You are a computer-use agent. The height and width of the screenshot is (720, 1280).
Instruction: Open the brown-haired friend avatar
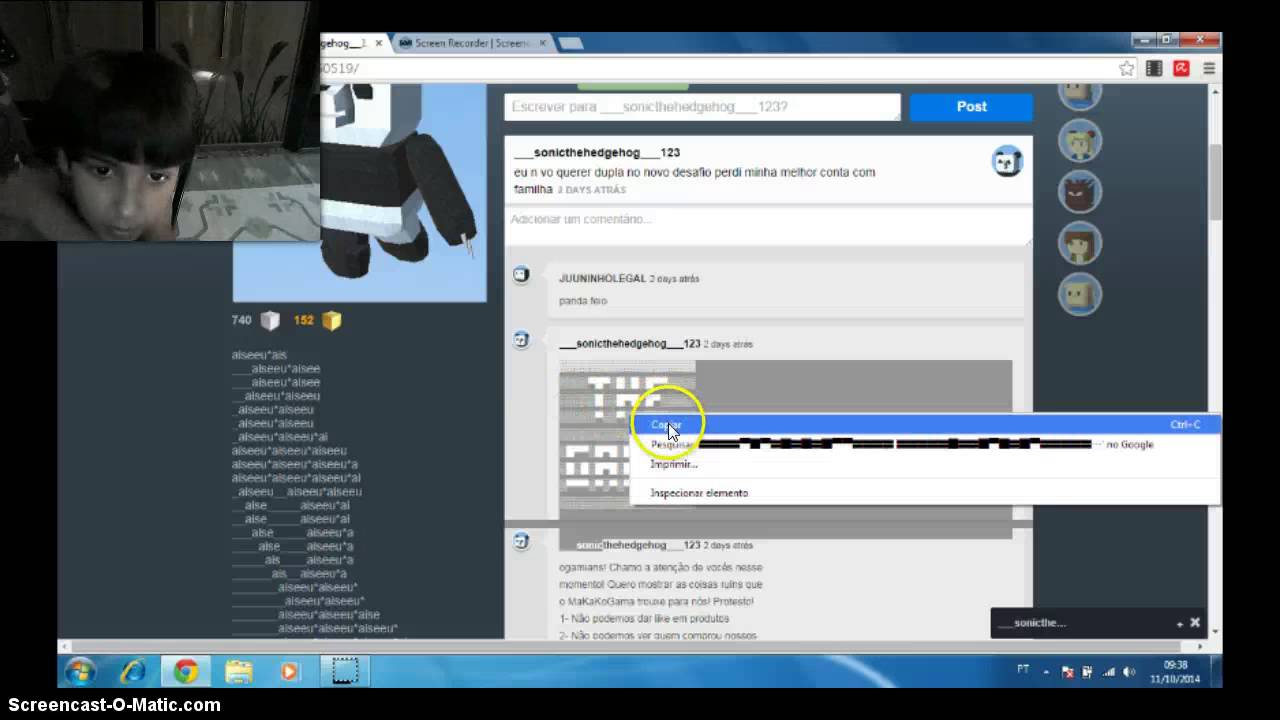pos(1080,243)
